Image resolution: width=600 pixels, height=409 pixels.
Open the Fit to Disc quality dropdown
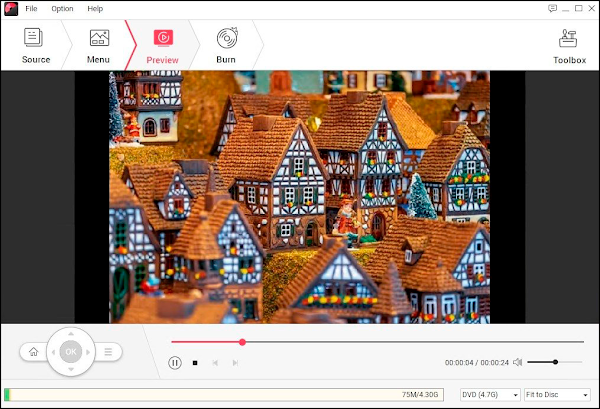point(557,394)
